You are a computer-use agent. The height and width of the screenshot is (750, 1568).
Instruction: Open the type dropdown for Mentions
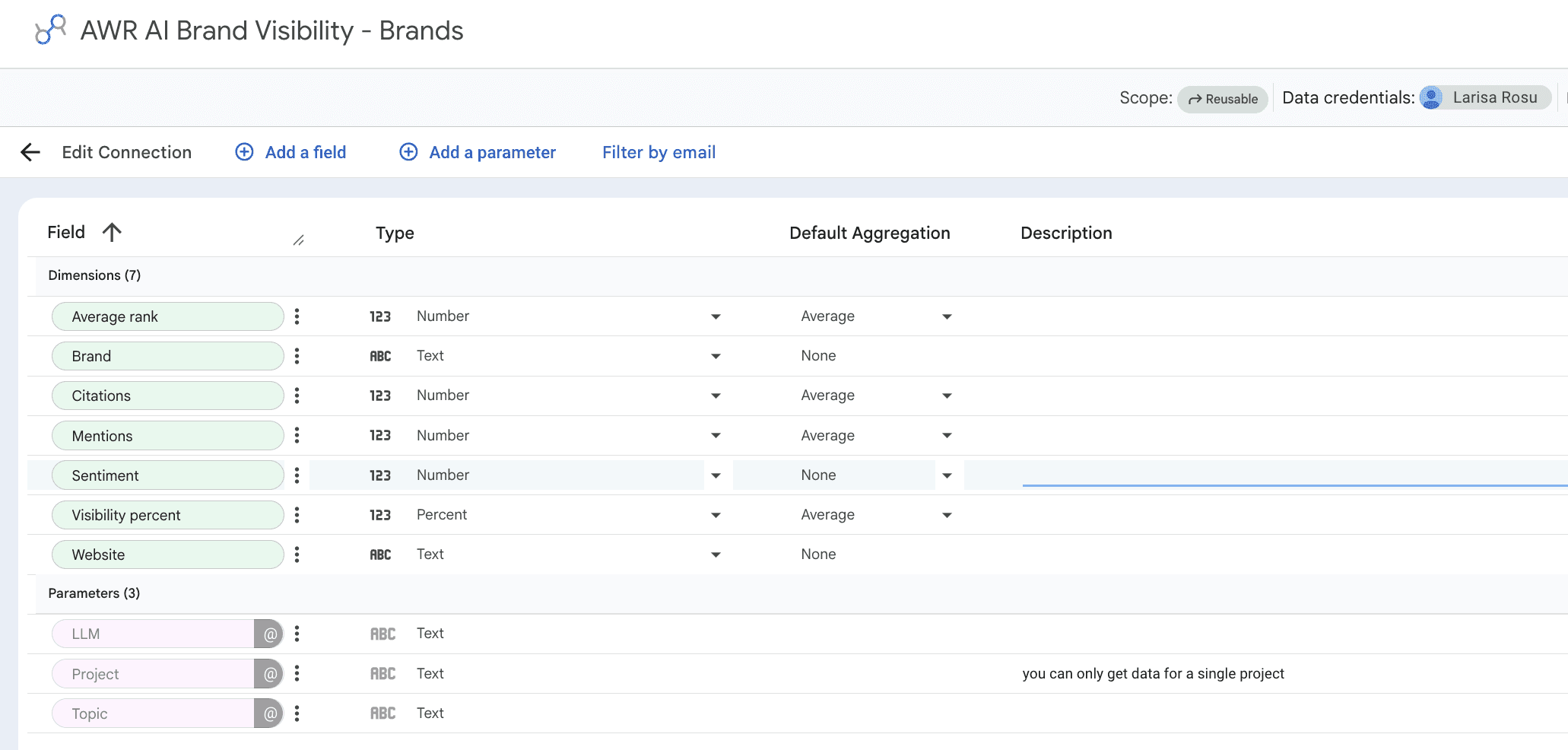716,435
